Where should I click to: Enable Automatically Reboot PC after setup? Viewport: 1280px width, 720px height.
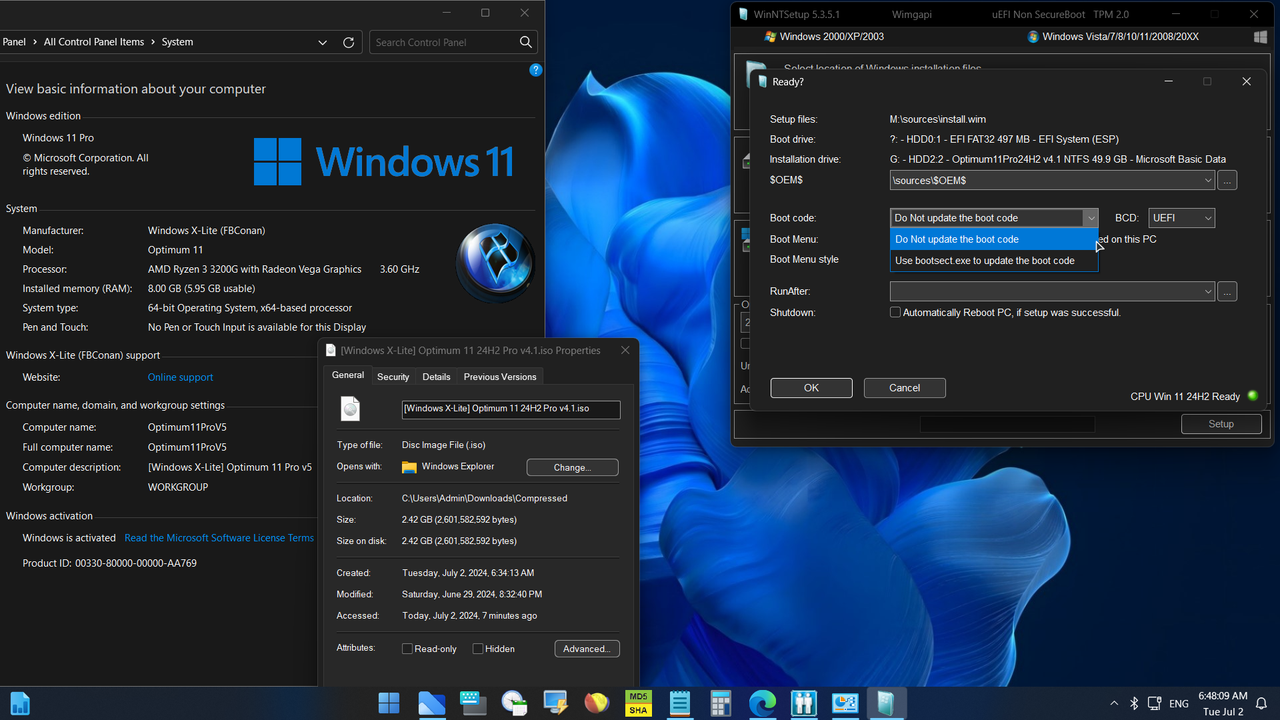[895, 312]
